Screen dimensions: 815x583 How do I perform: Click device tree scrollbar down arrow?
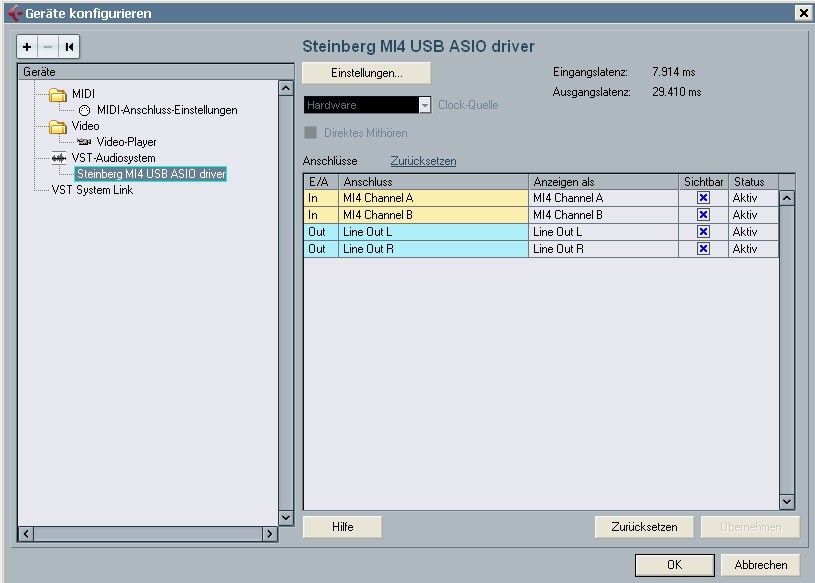[x=286, y=518]
